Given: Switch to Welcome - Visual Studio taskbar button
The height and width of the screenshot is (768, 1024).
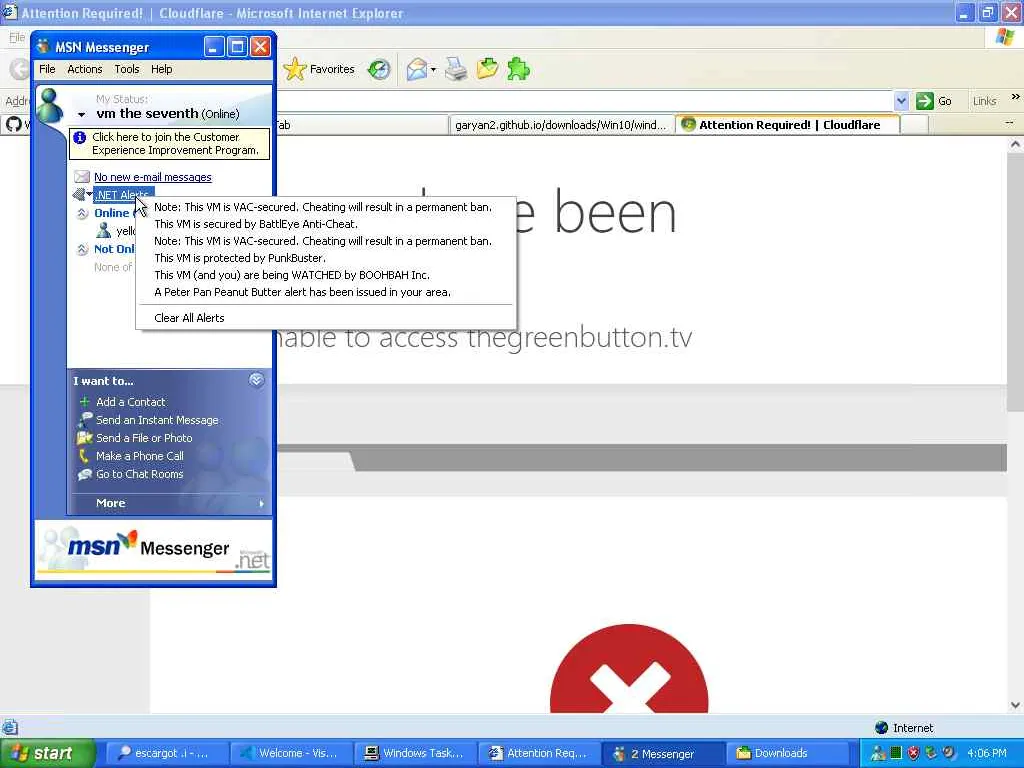Looking at the screenshot, I should tap(291, 754).
